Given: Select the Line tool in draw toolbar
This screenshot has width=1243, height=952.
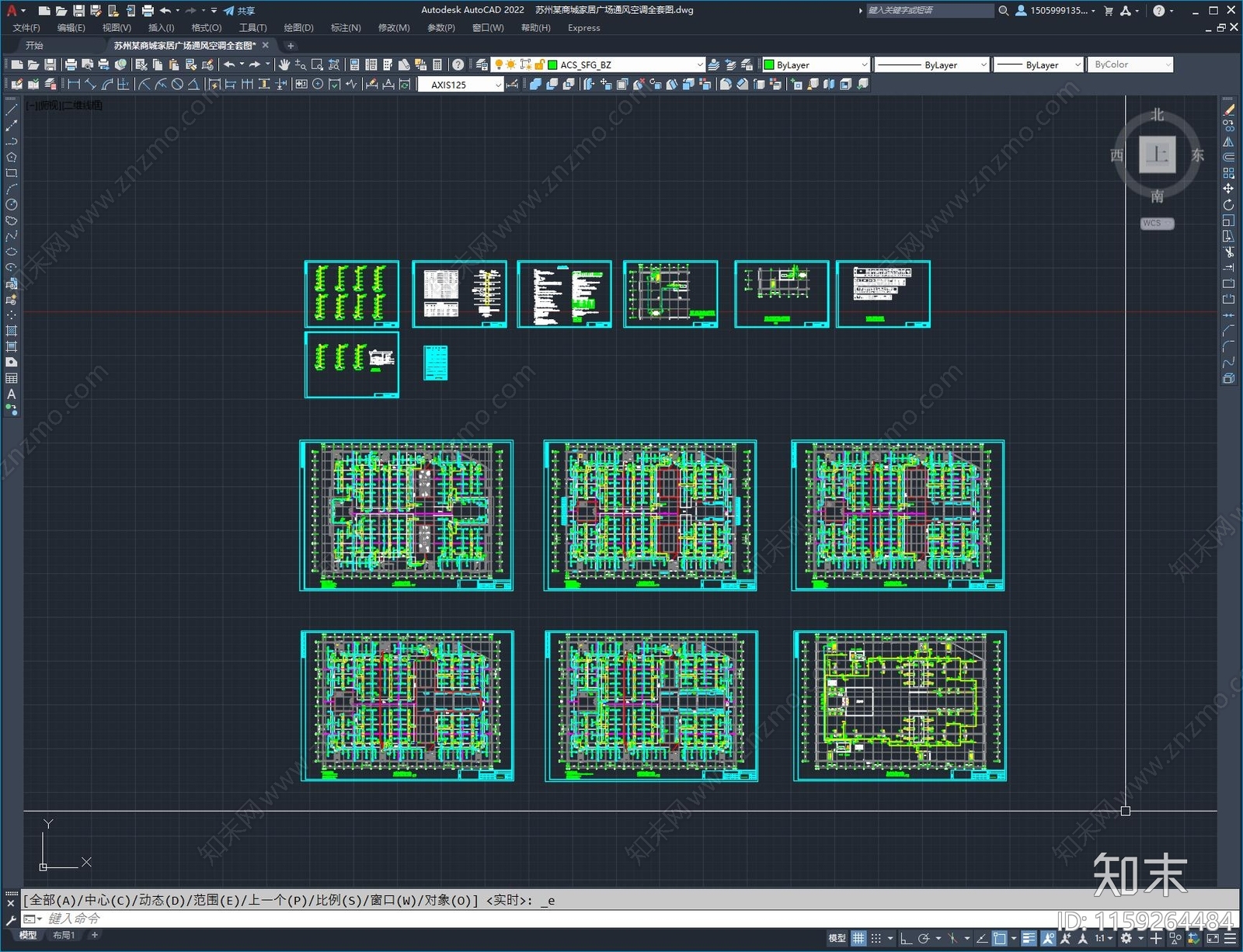Looking at the screenshot, I should click(12, 110).
